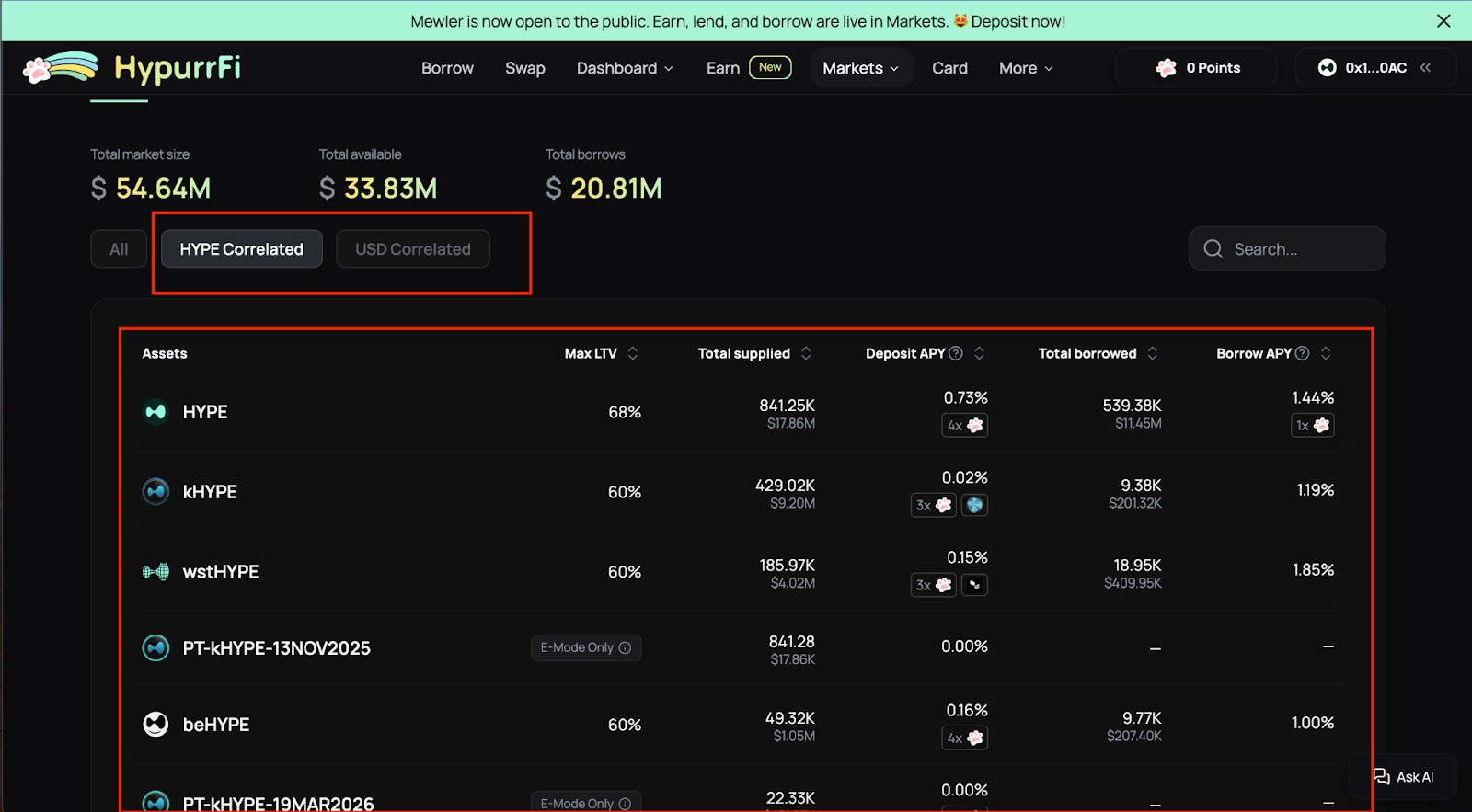The height and width of the screenshot is (812, 1472).
Task: Select the HYPE Correlated filter tab
Action: point(242,248)
